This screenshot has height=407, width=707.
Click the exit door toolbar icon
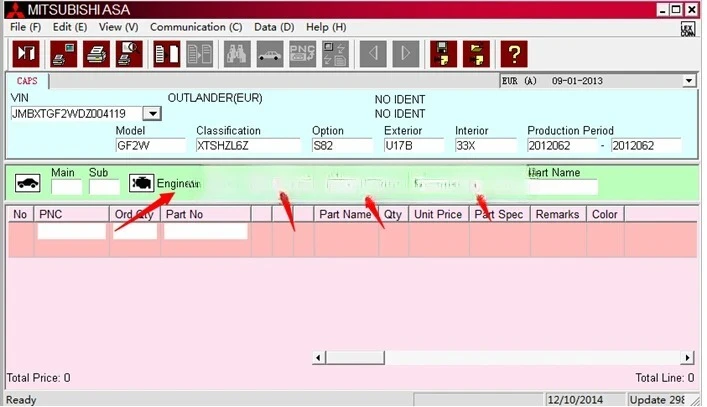26,54
